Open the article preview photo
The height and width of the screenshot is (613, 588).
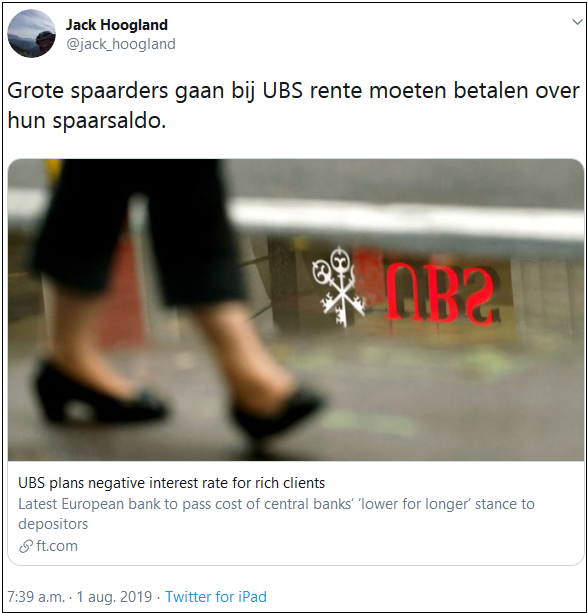point(296,310)
